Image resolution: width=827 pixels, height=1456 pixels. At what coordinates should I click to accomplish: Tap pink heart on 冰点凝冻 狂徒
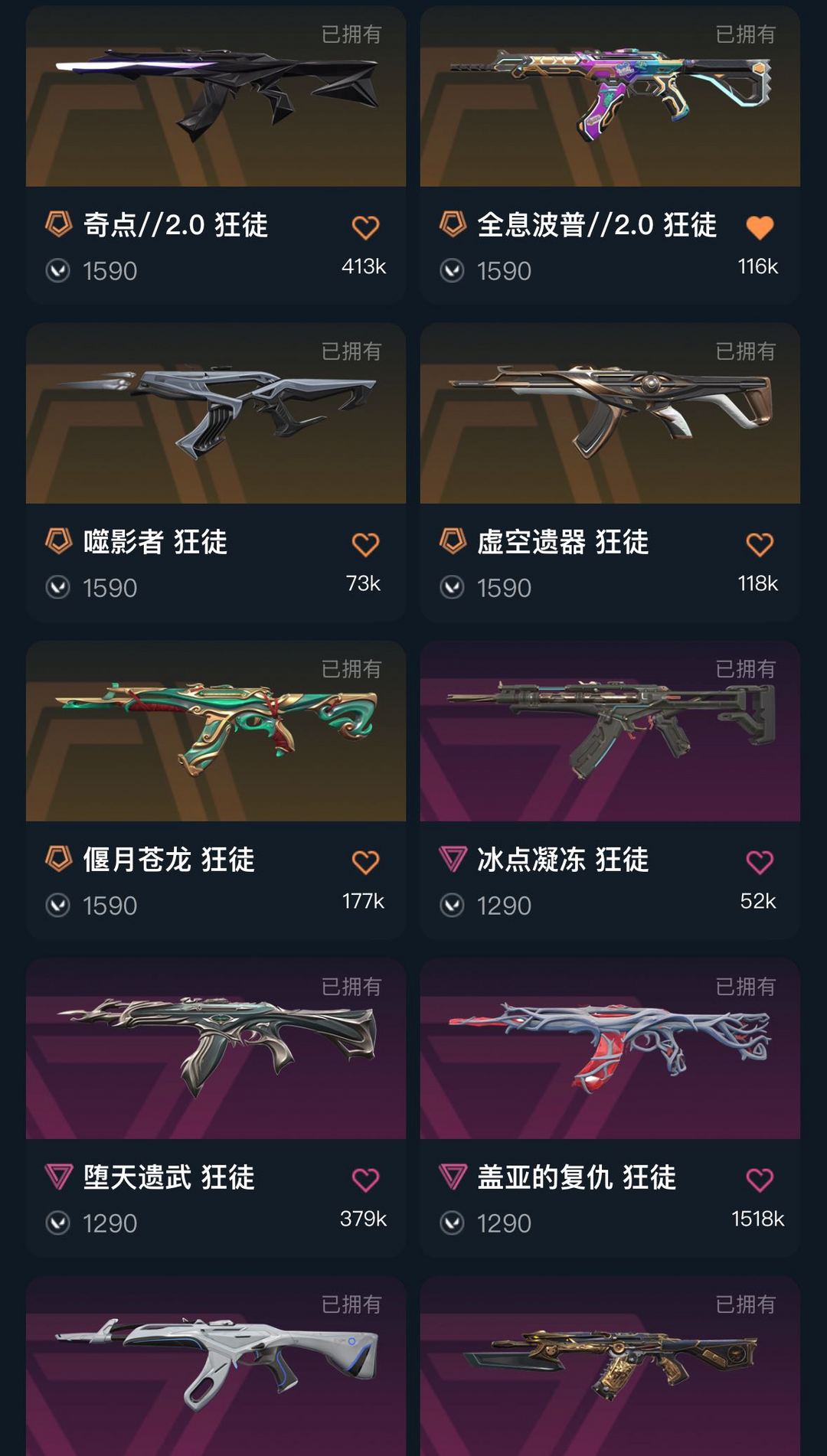tap(760, 862)
